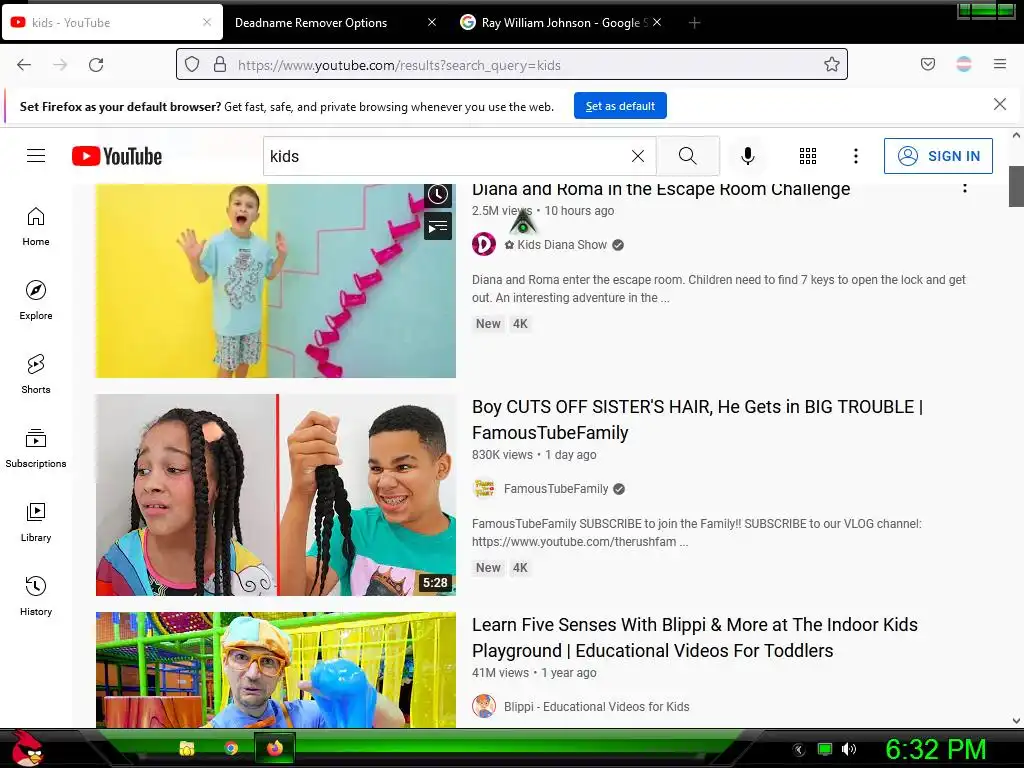Open the Boy CUTS OFF SISTER'S HAIR video title

point(697,419)
